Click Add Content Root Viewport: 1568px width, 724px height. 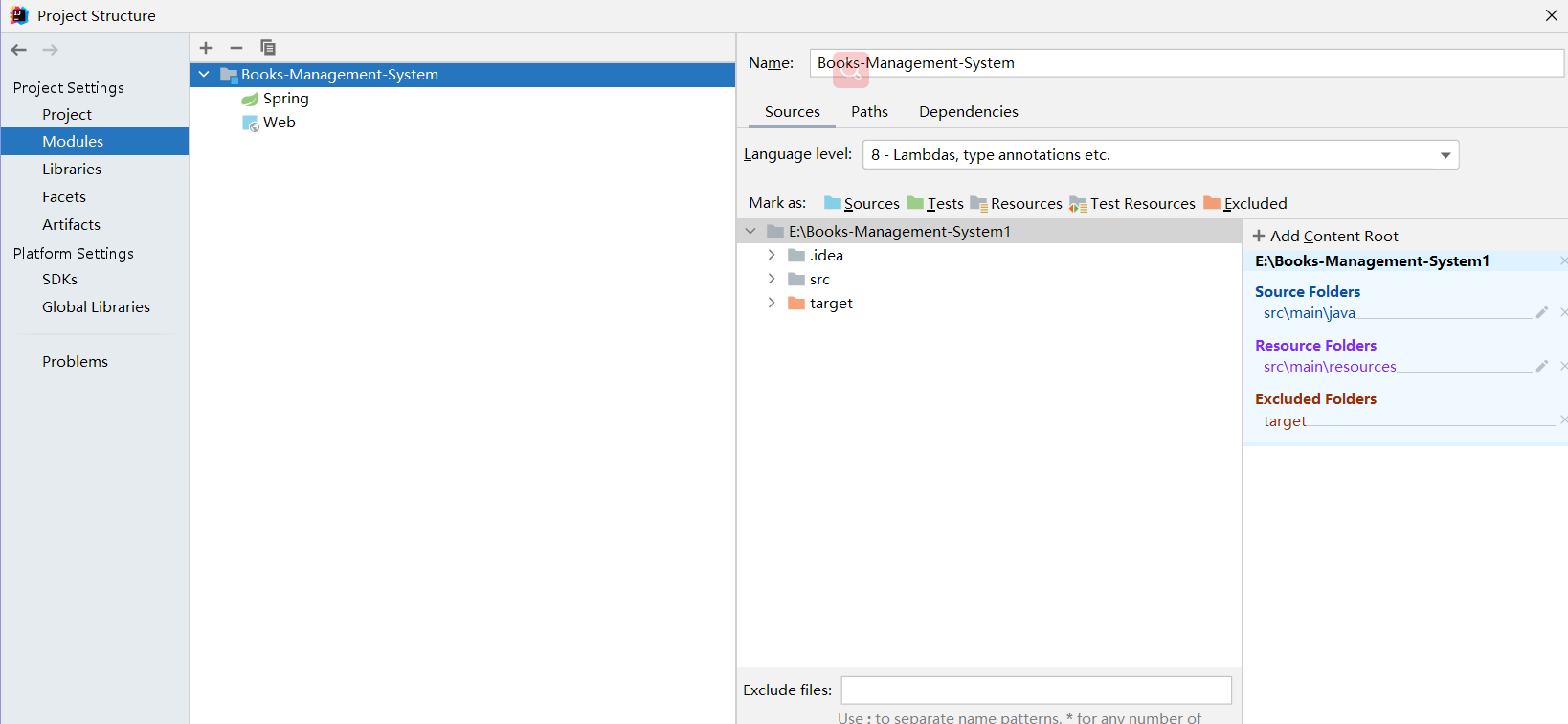pos(1326,236)
